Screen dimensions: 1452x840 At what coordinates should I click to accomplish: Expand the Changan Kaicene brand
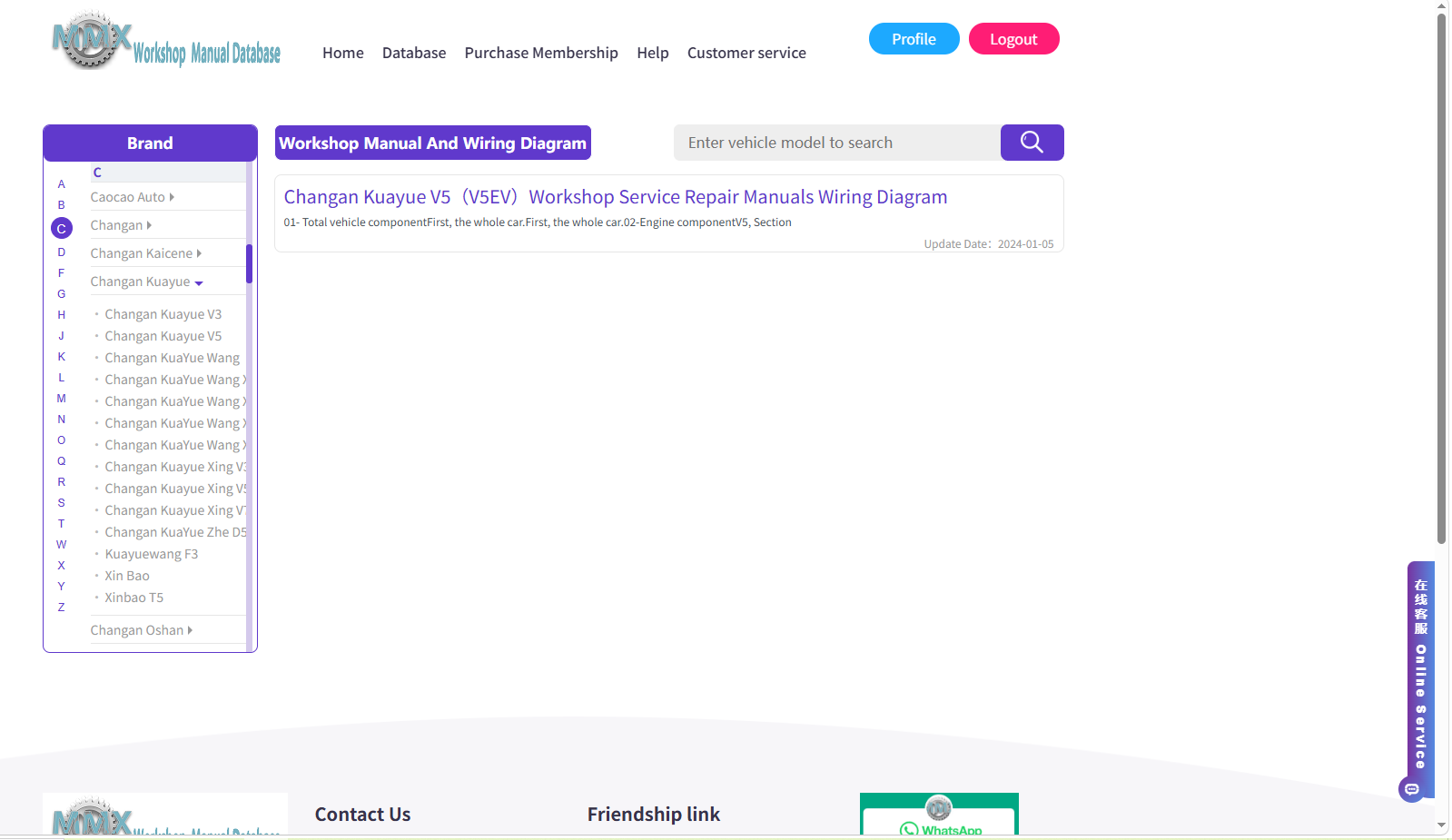[146, 253]
